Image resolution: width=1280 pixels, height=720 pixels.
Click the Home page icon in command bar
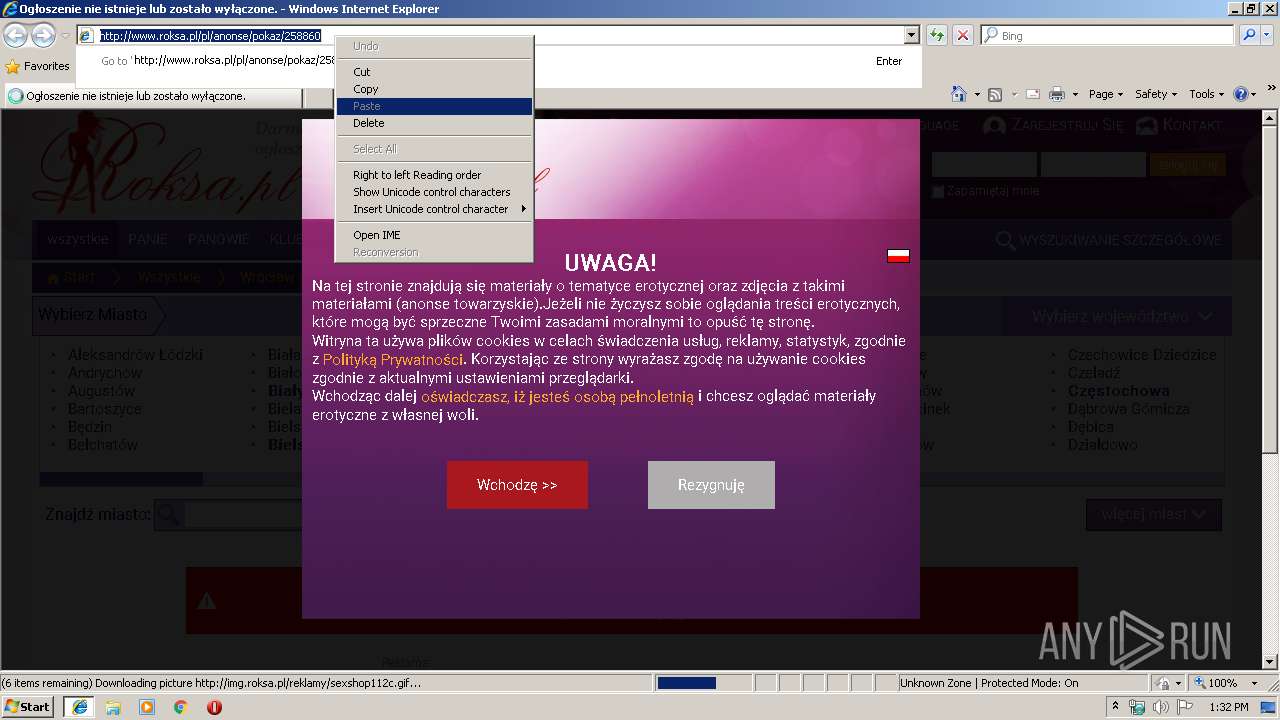959,94
